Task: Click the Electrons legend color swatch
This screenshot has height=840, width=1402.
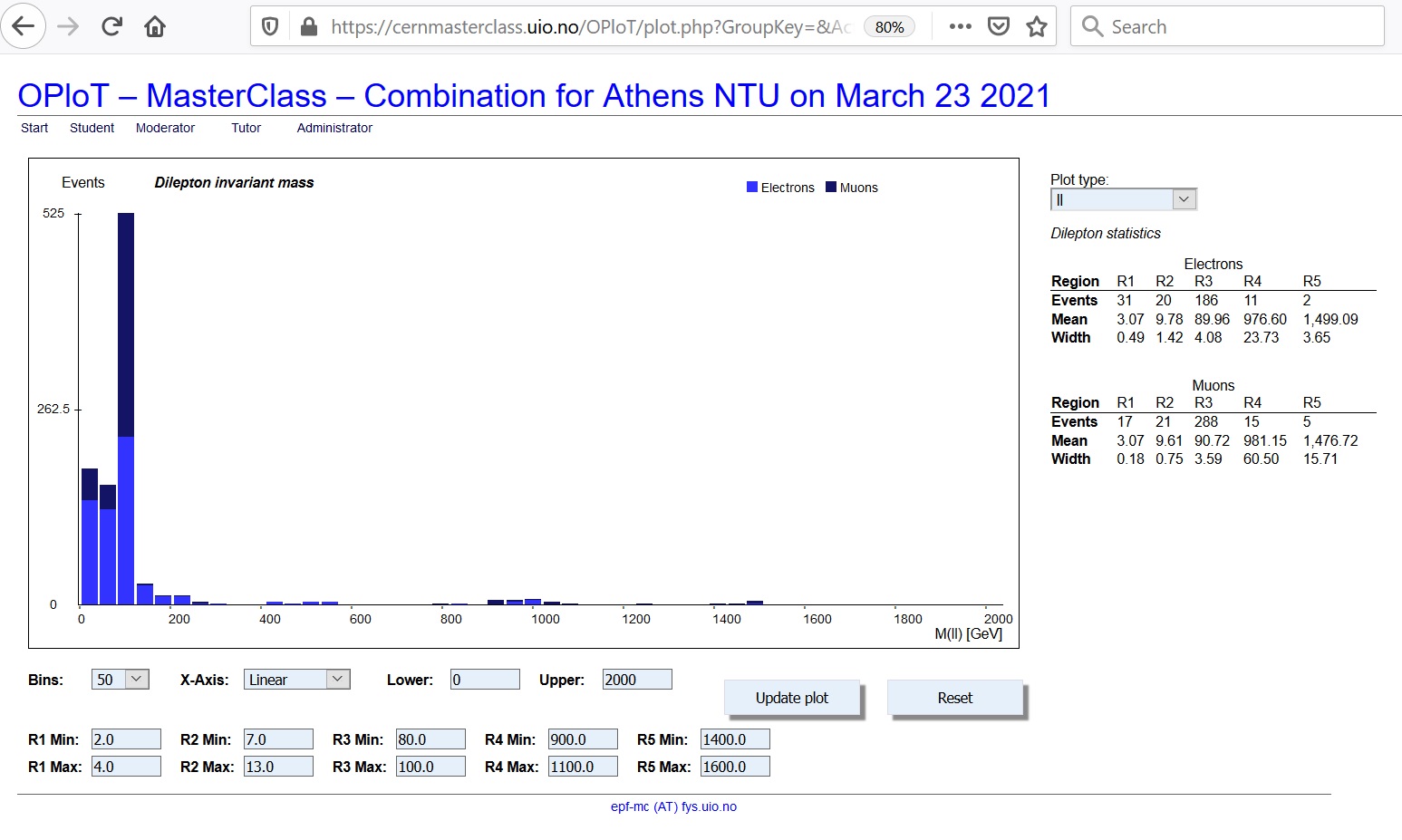Action: 751,187
